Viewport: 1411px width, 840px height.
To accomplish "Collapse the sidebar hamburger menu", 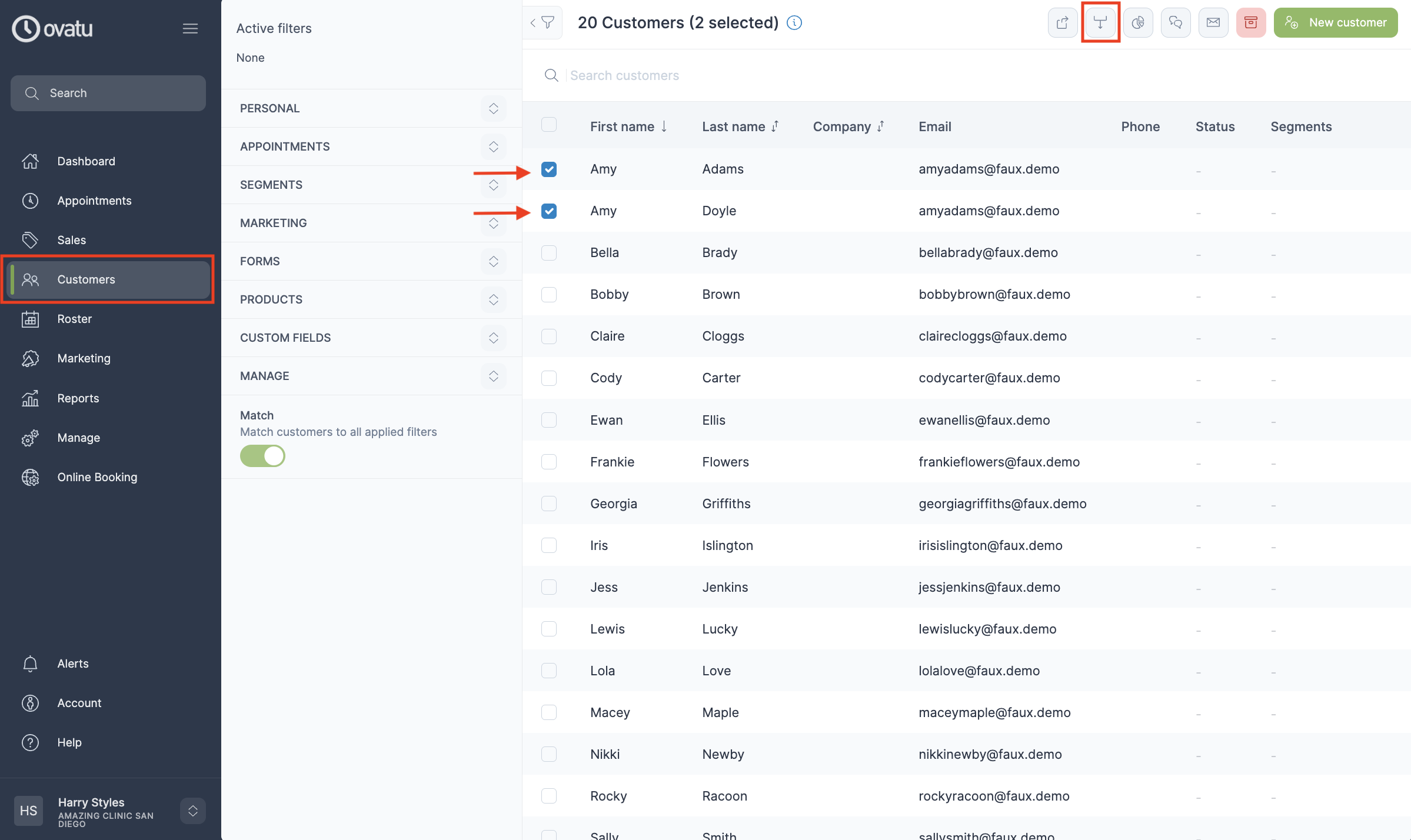I will point(190,28).
